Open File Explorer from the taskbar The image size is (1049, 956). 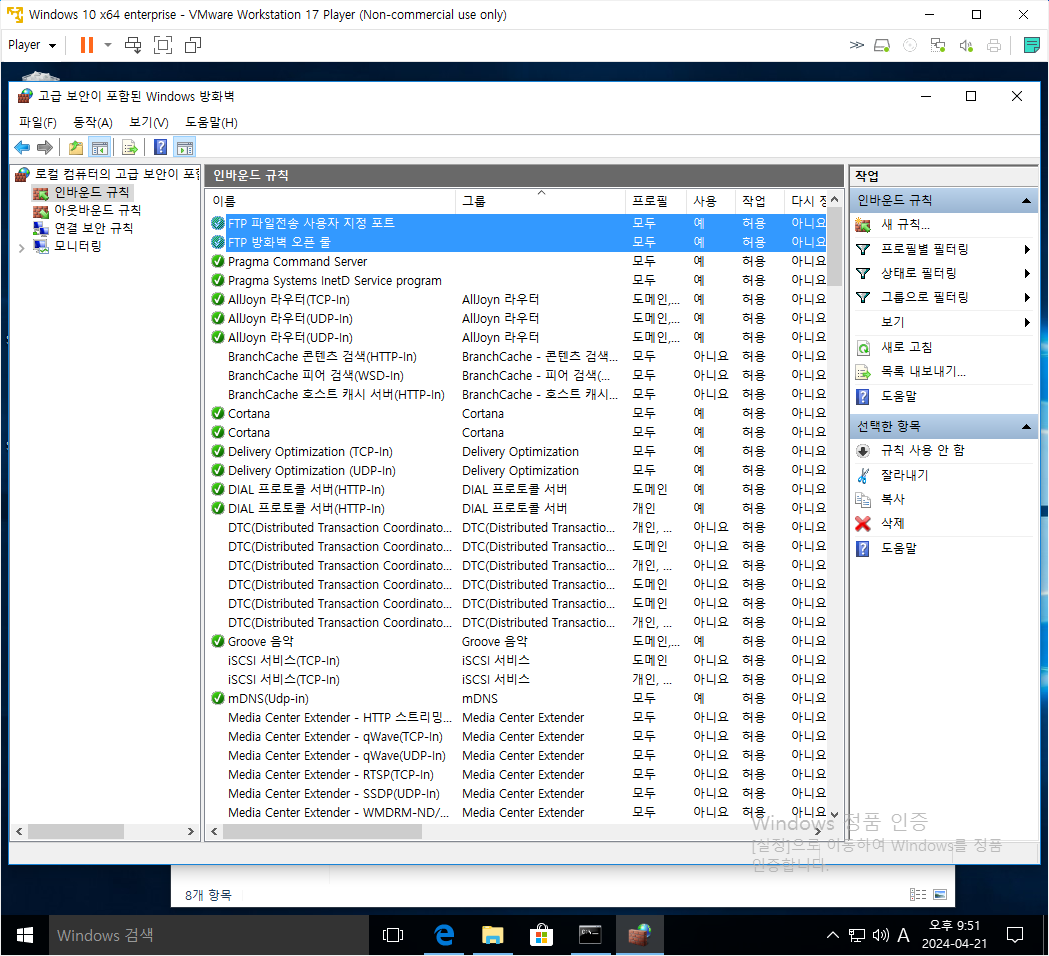click(492, 935)
